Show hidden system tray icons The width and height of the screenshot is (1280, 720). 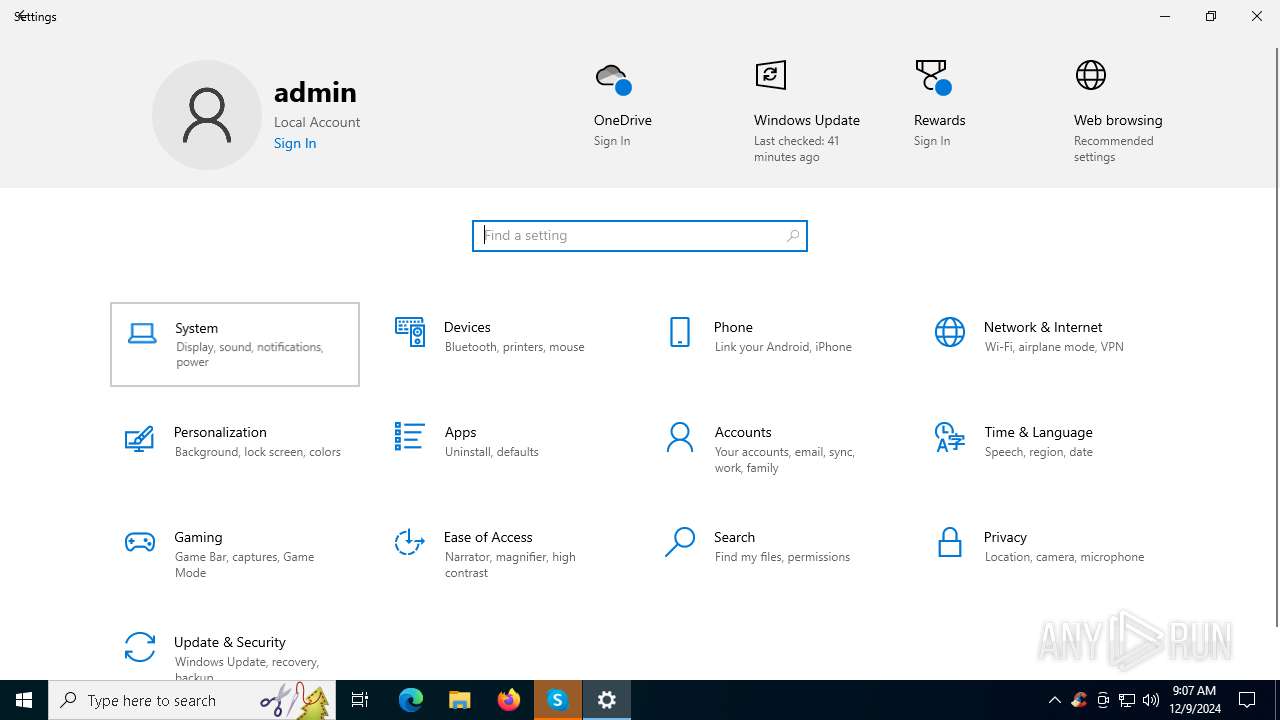(x=1055, y=700)
